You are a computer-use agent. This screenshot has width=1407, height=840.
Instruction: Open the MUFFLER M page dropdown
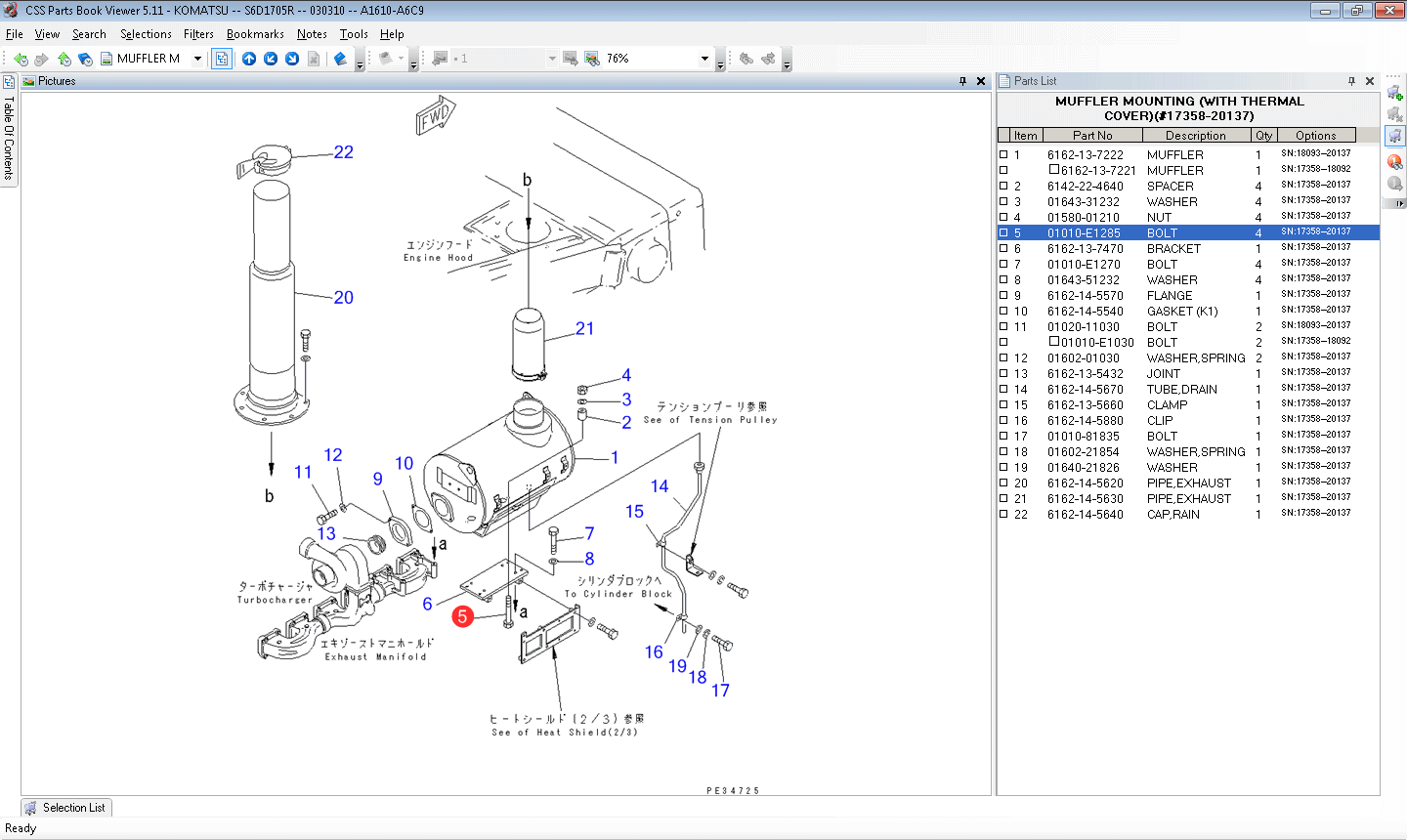point(196,59)
